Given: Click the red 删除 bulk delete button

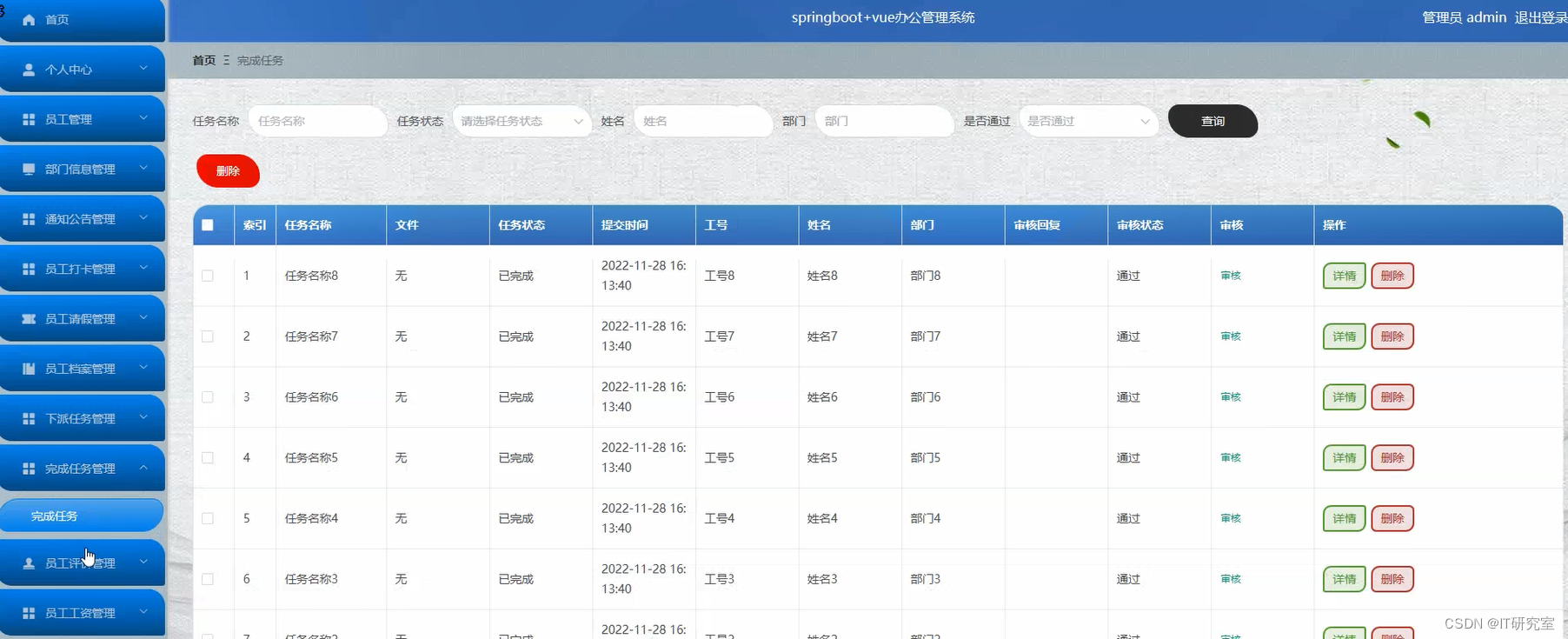Looking at the screenshot, I should [228, 170].
